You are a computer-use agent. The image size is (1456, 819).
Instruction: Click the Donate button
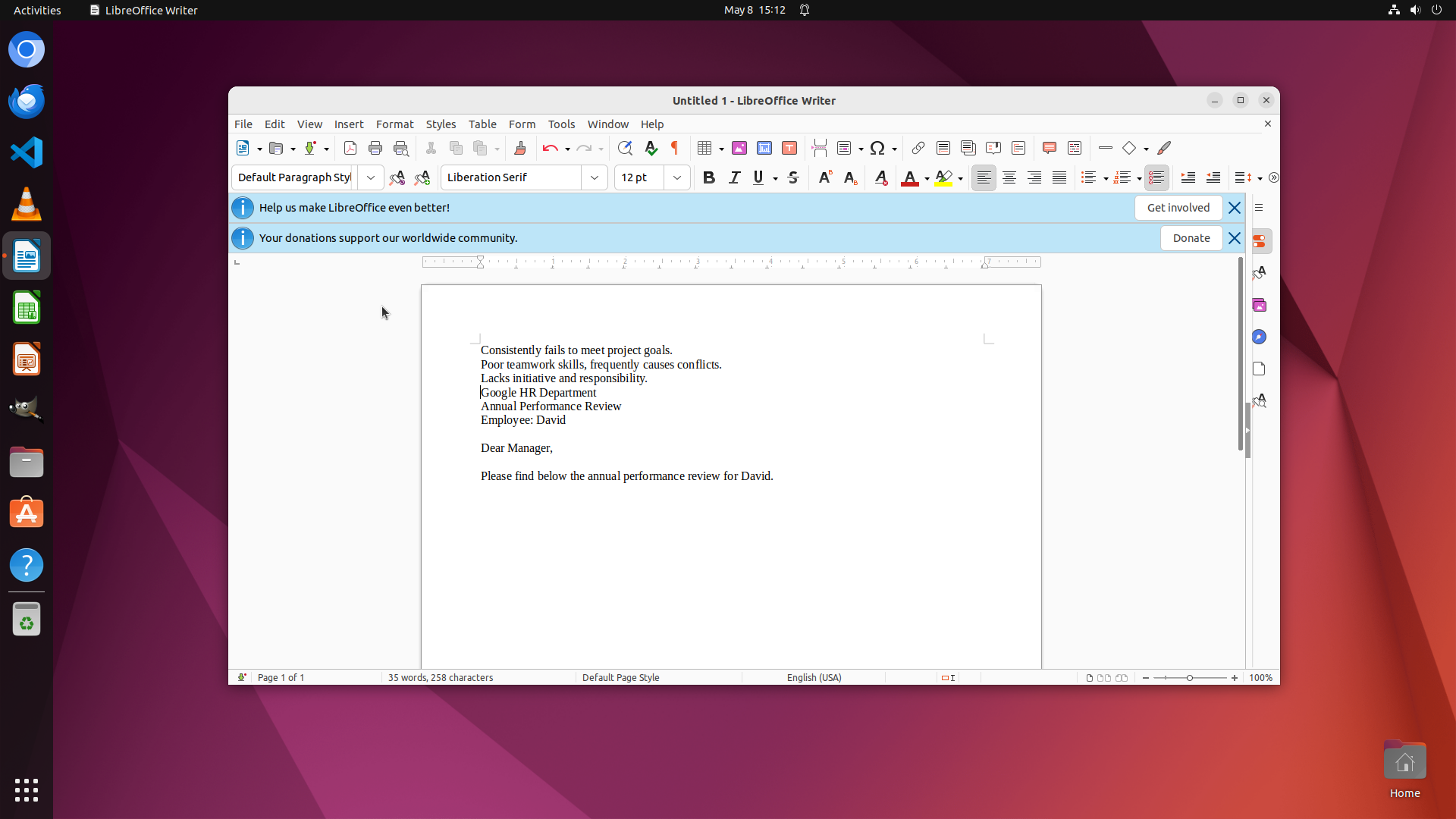pos(1191,238)
